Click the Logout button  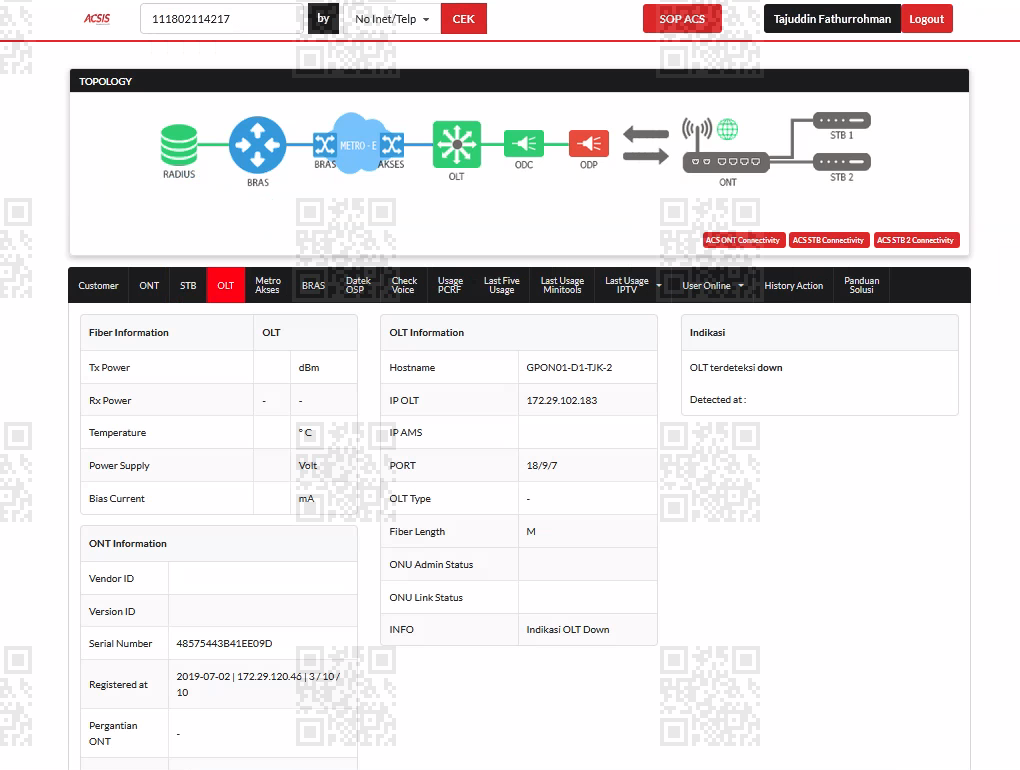point(926,19)
